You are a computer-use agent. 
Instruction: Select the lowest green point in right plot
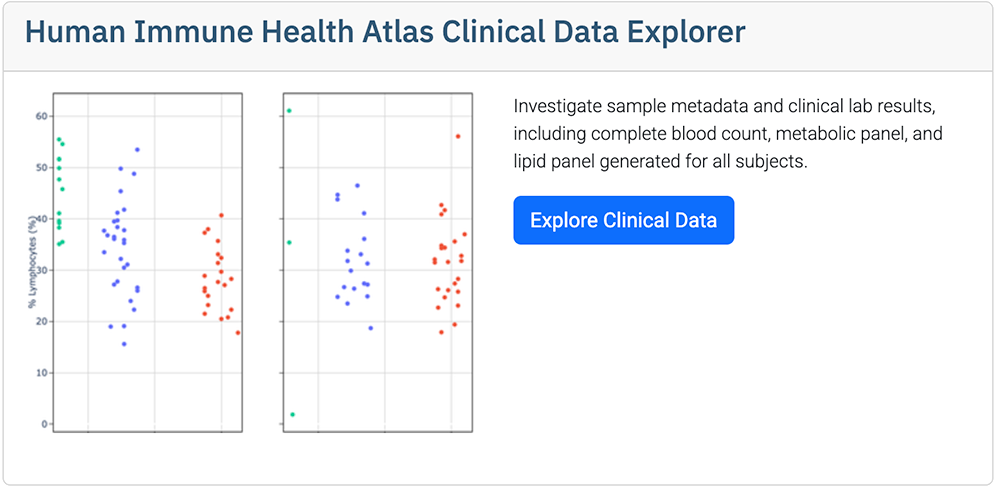[292, 414]
